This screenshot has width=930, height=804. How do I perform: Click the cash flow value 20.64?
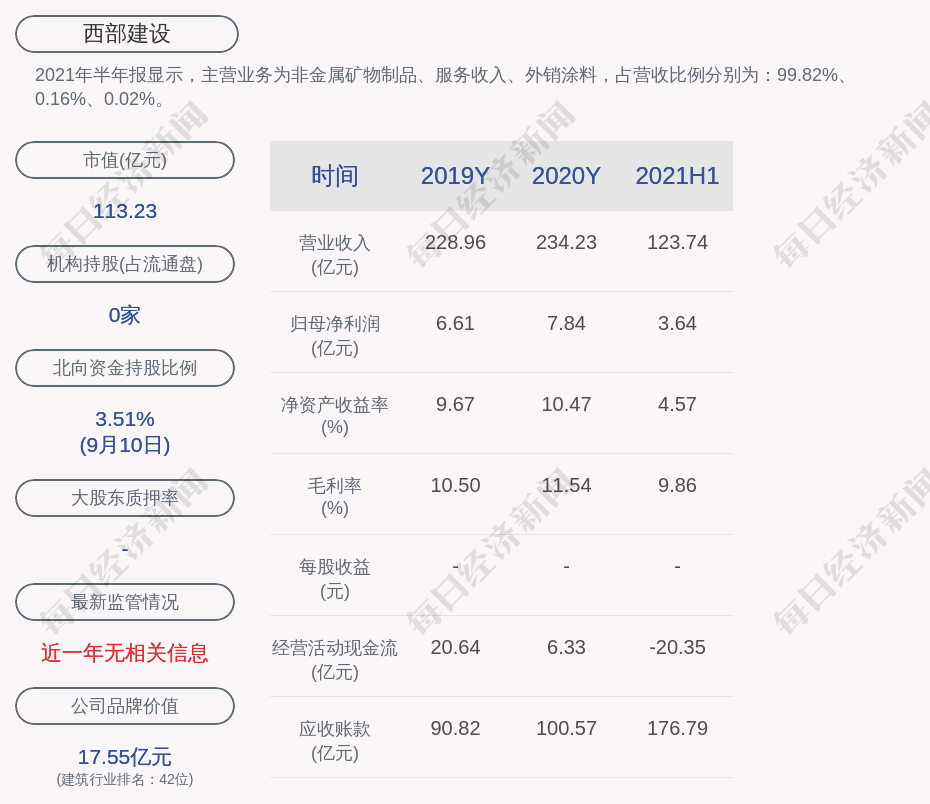coord(456,647)
